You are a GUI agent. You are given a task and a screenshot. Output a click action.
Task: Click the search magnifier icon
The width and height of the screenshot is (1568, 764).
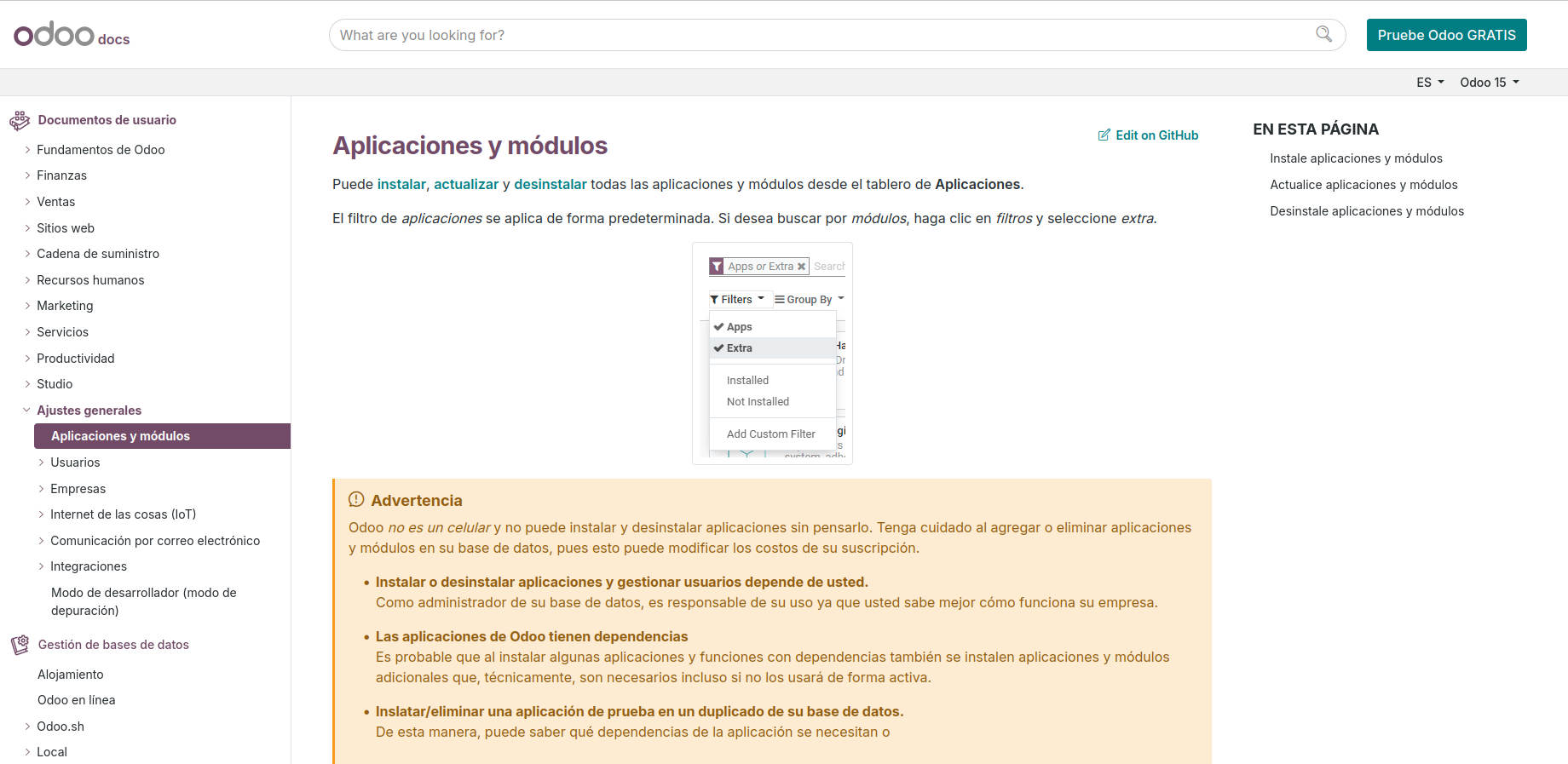(x=1323, y=34)
